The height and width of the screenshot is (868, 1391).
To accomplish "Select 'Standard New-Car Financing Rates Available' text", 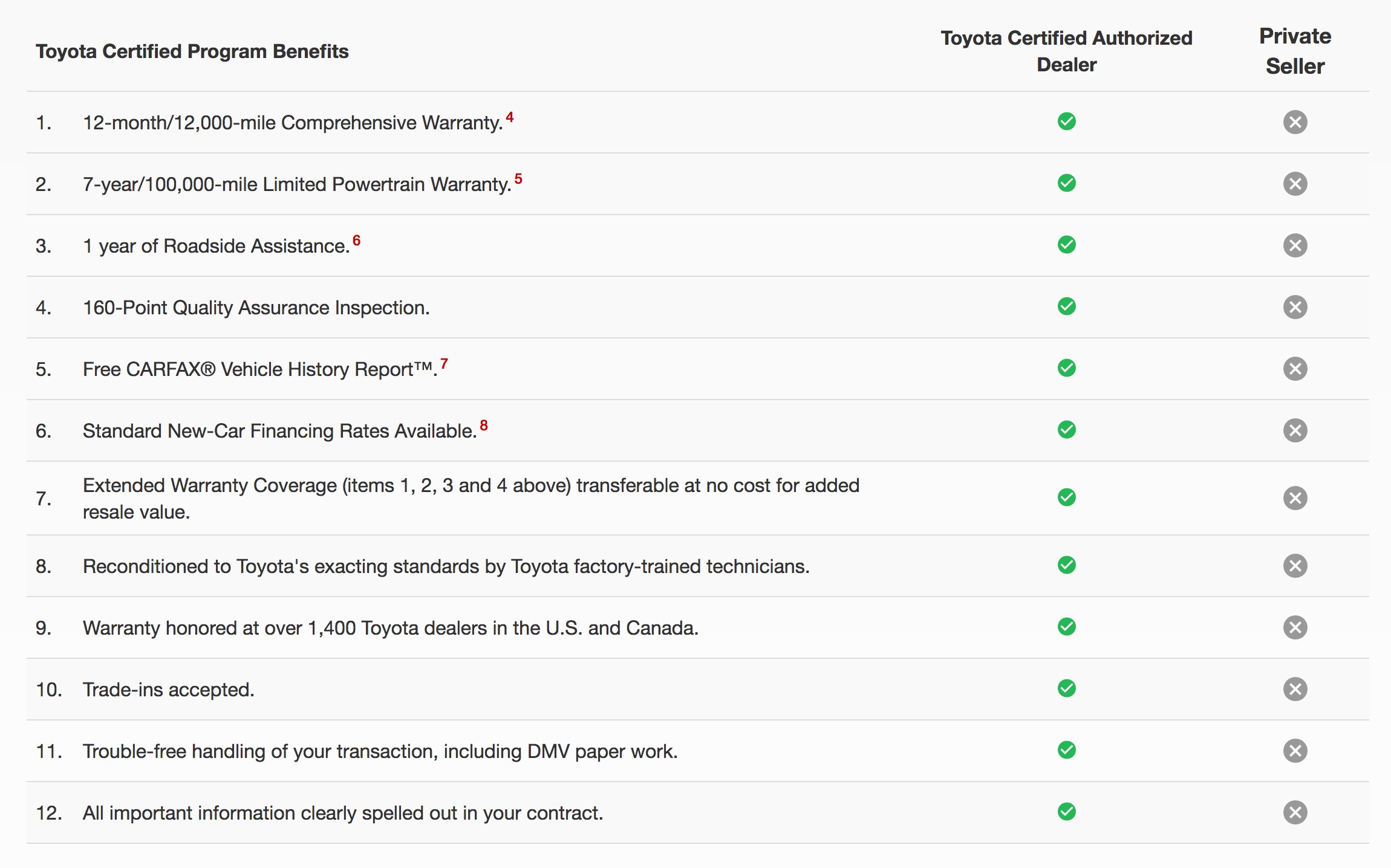I will click(280, 431).
